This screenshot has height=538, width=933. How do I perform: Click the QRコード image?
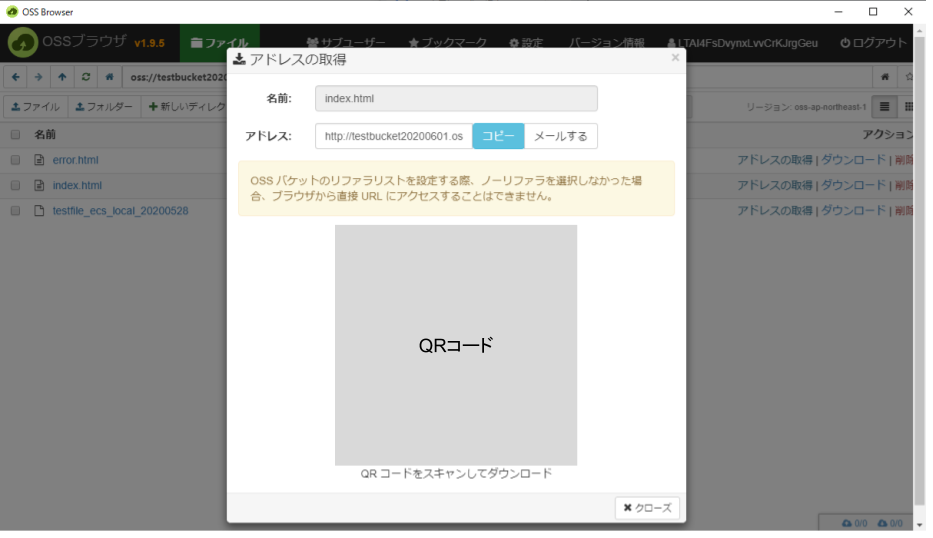[456, 345]
